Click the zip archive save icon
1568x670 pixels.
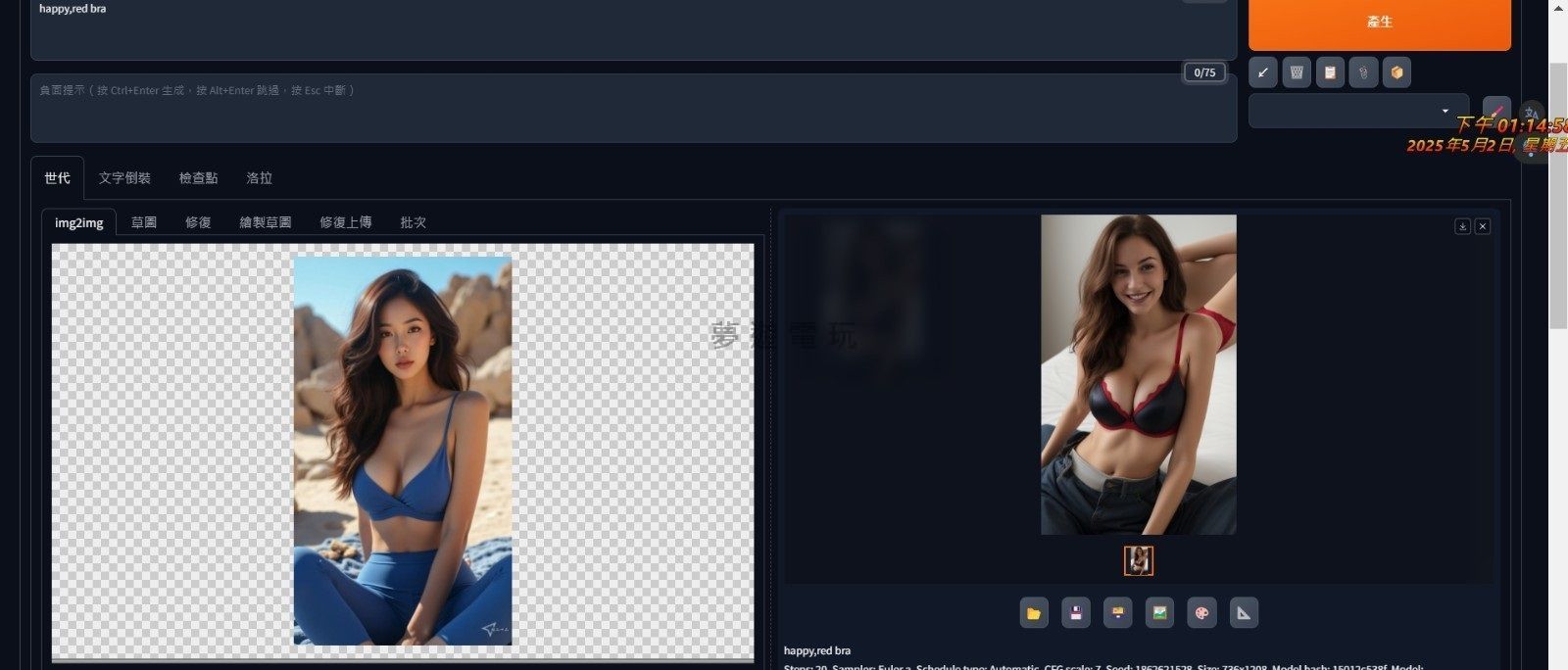click(x=1117, y=613)
